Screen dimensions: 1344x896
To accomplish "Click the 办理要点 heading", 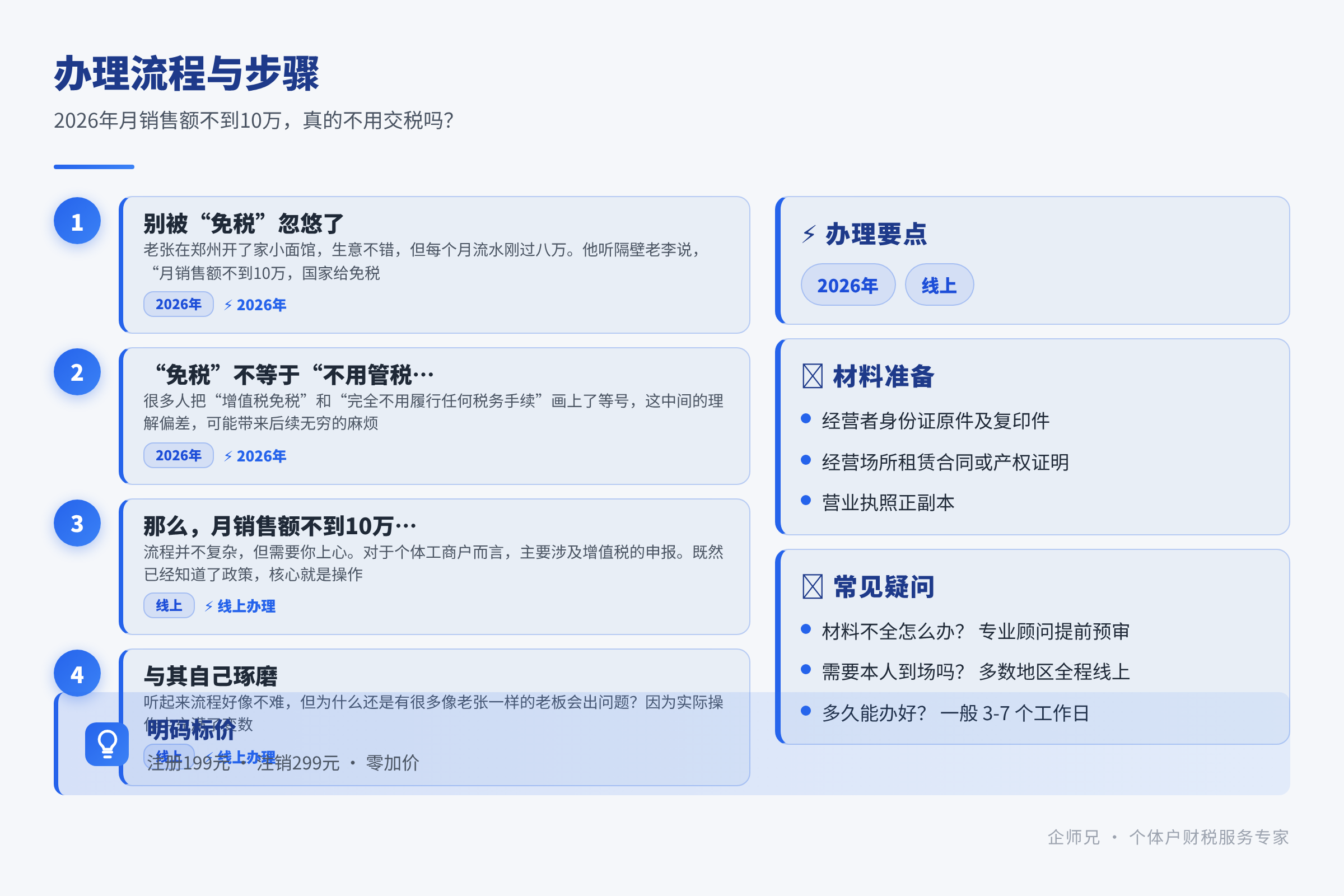I will (876, 234).
